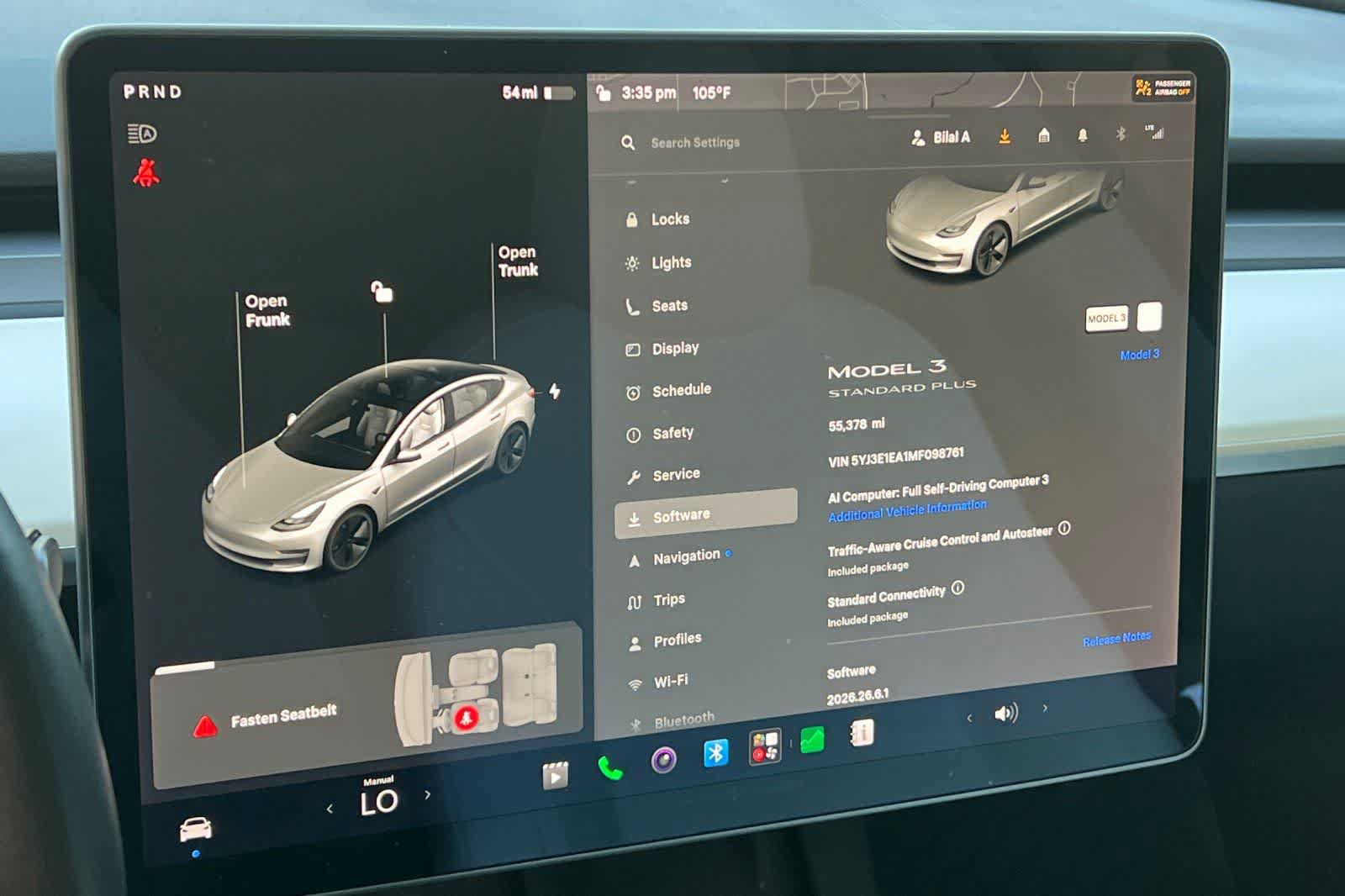Tap the charge port lightning bolt icon
1345x896 pixels.
point(555,391)
